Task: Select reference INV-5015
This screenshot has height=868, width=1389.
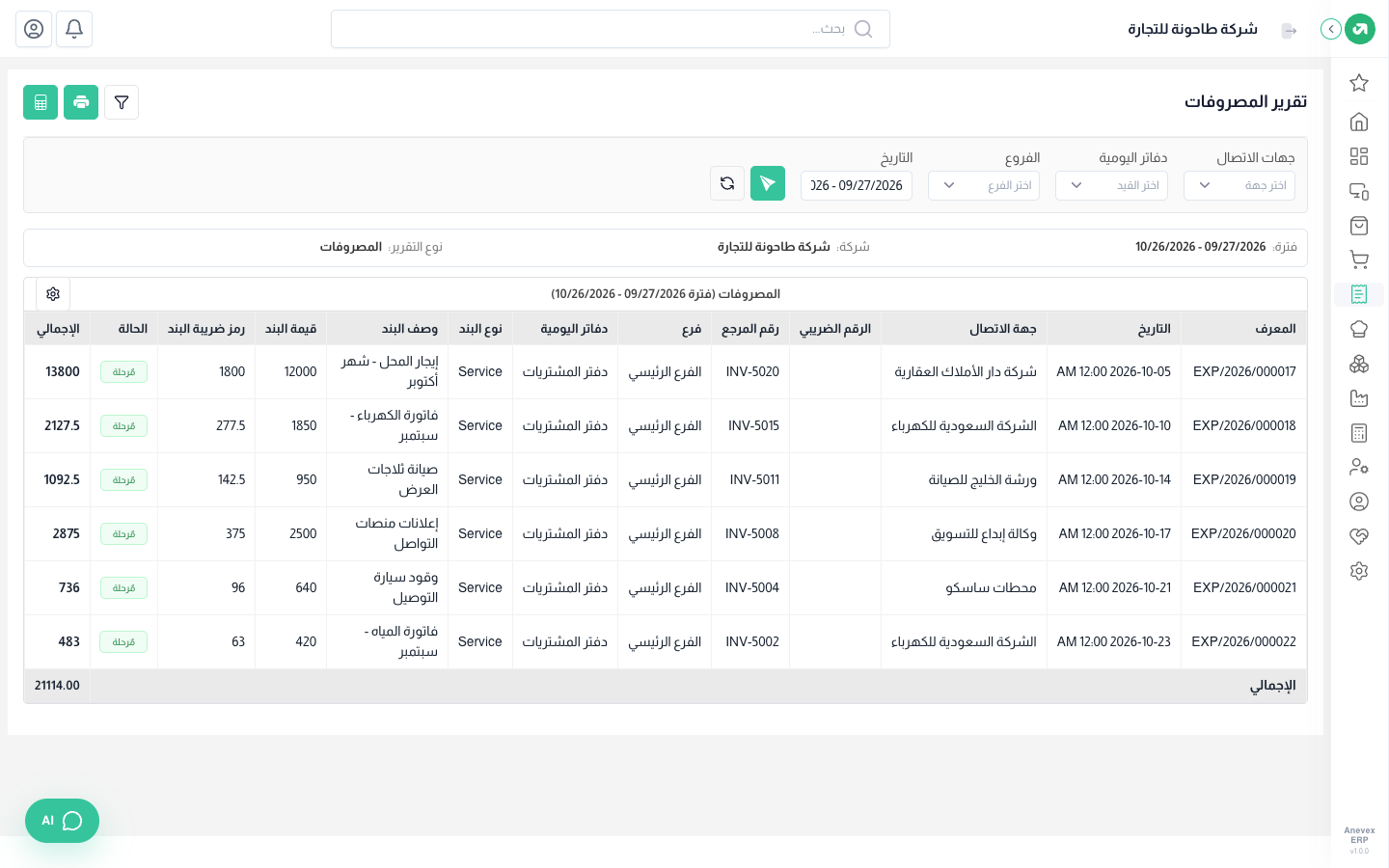Action: click(753, 425)
